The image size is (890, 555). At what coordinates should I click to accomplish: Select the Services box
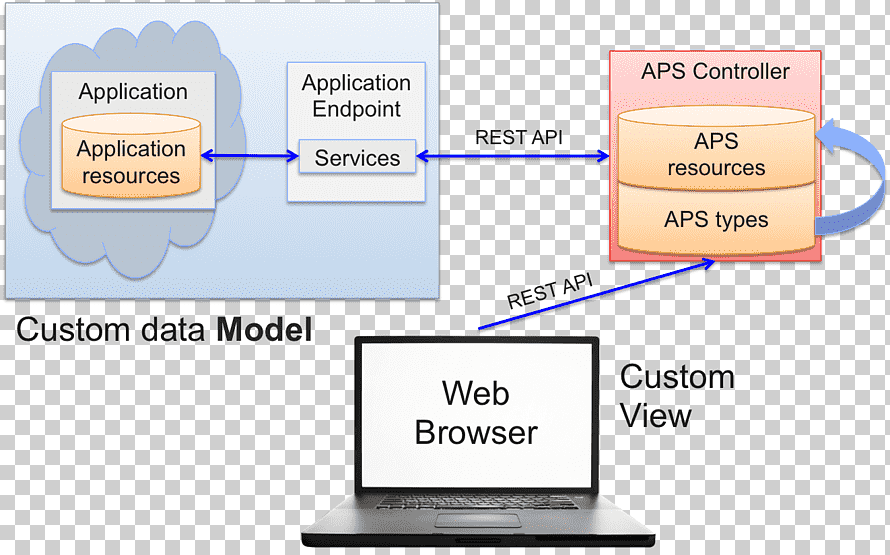[x=358, y=157]
